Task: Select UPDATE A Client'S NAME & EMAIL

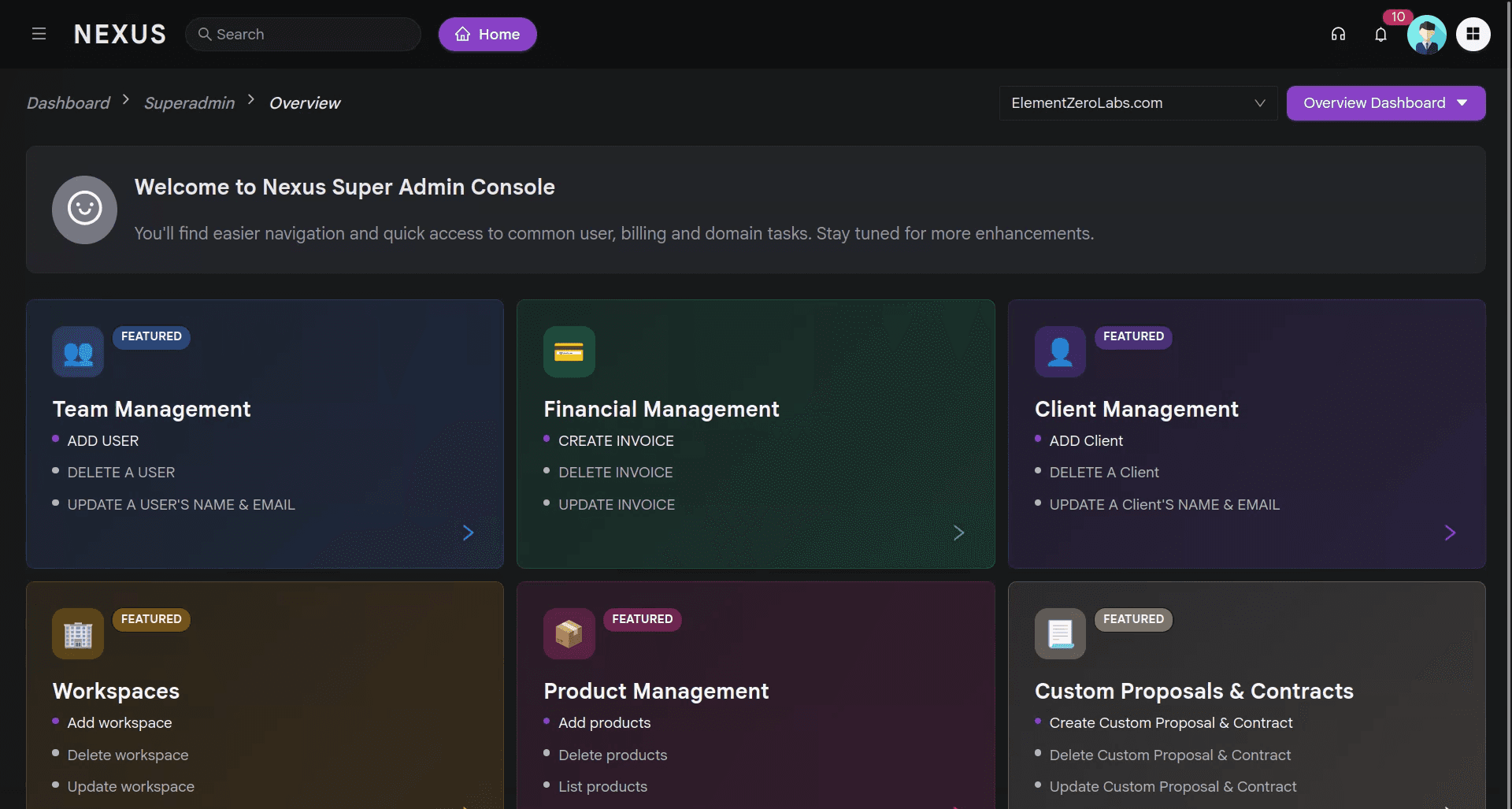Action: [x=1165, y=504]
